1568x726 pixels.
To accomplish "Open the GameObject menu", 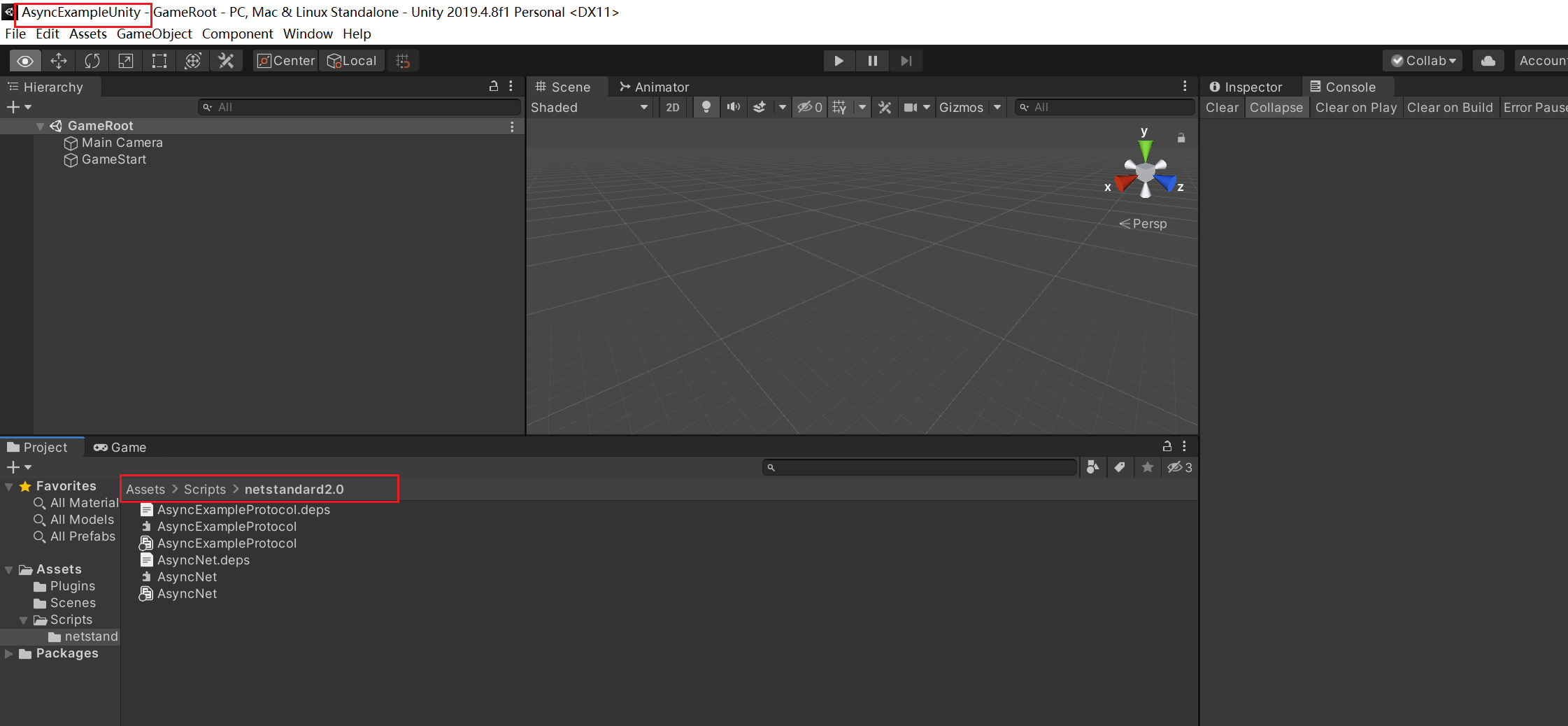I will (154, 34).
